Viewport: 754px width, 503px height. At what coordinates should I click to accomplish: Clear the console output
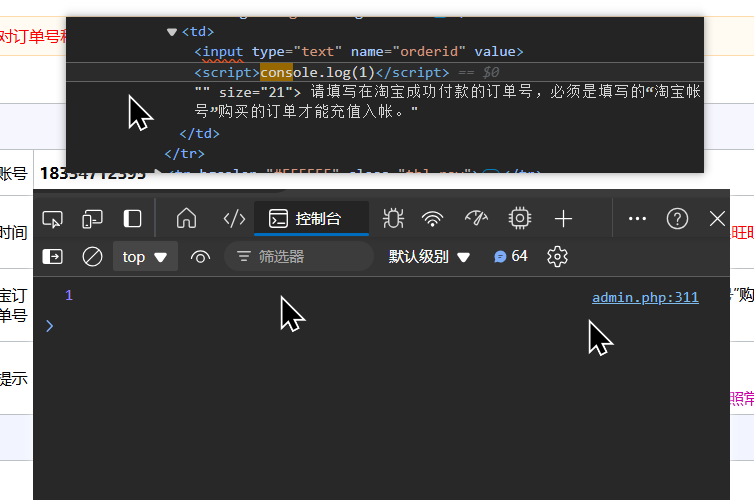pyautogui.click(x=92, y=256)
